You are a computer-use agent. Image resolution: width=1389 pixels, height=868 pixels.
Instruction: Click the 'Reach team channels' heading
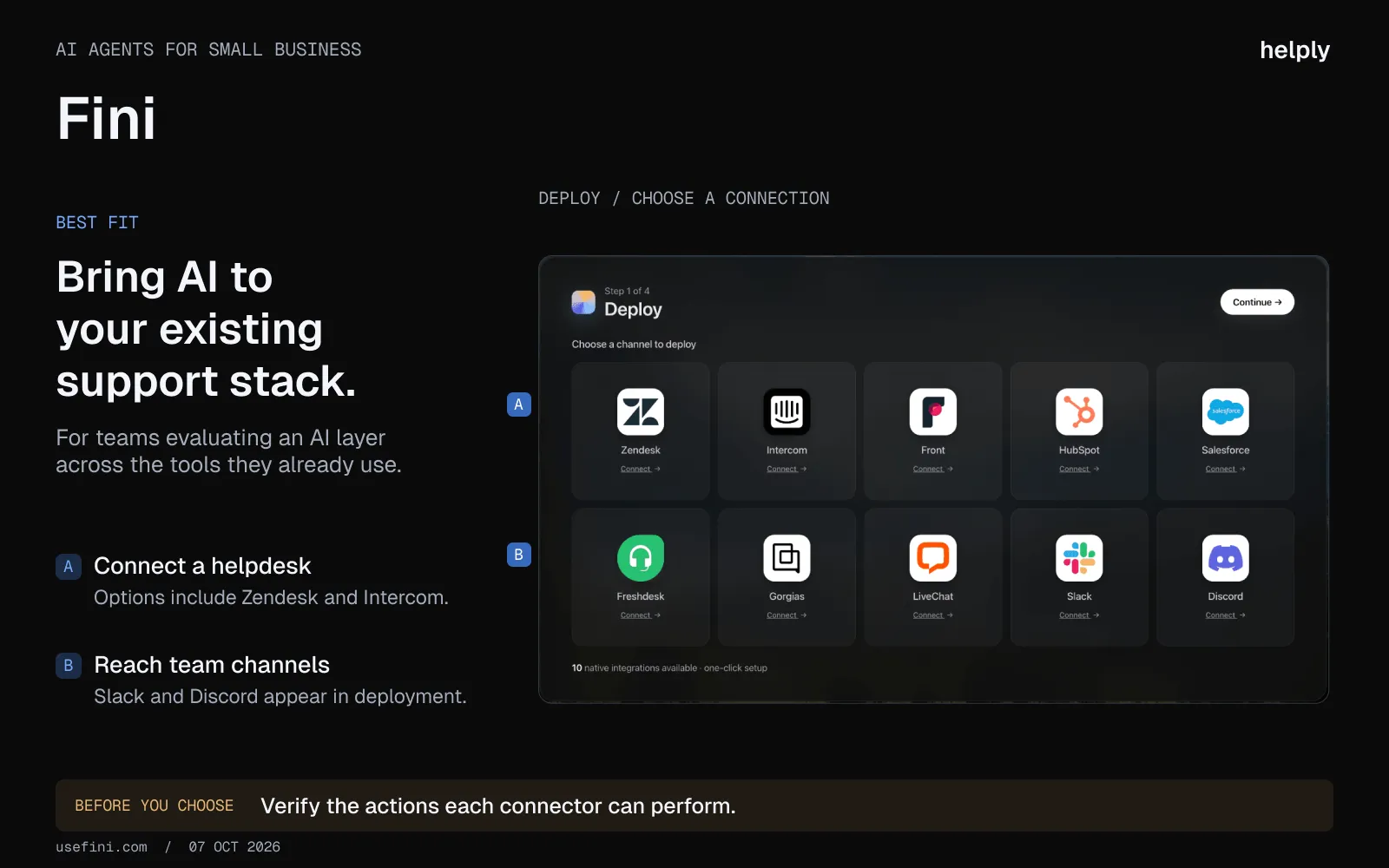(212, 665)
